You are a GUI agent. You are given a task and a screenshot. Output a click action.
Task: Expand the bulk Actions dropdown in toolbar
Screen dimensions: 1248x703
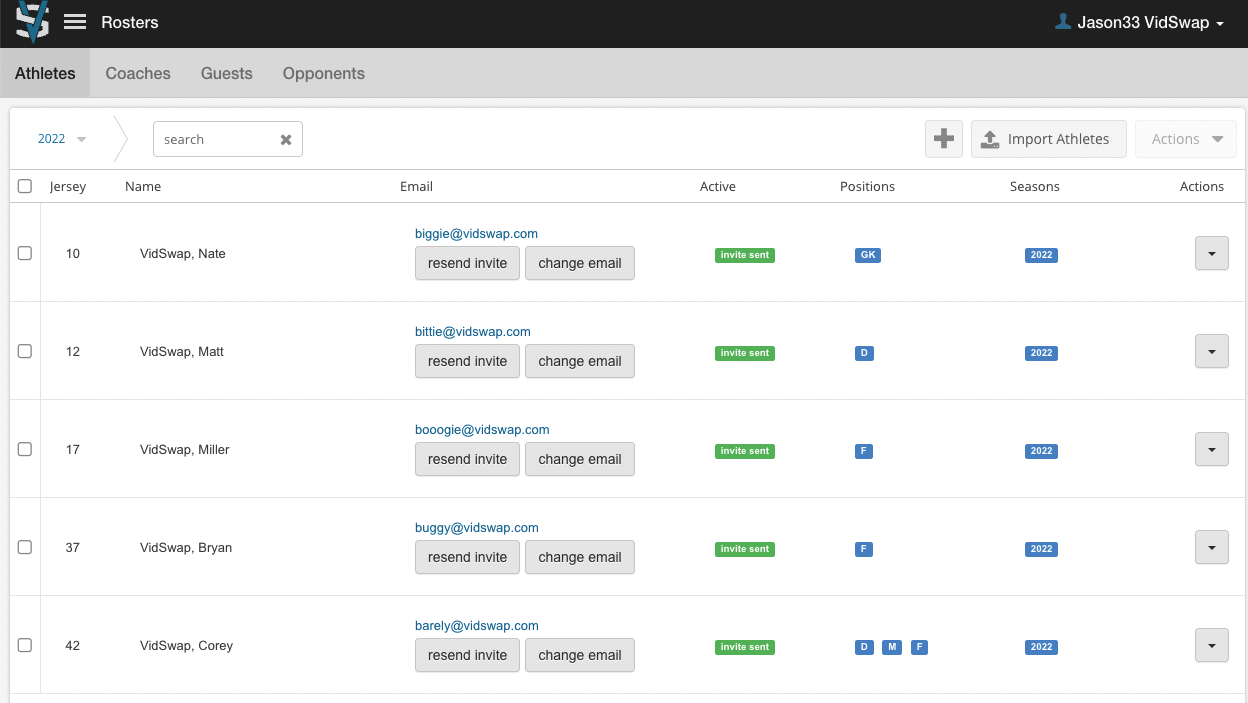coord(1186,139)
